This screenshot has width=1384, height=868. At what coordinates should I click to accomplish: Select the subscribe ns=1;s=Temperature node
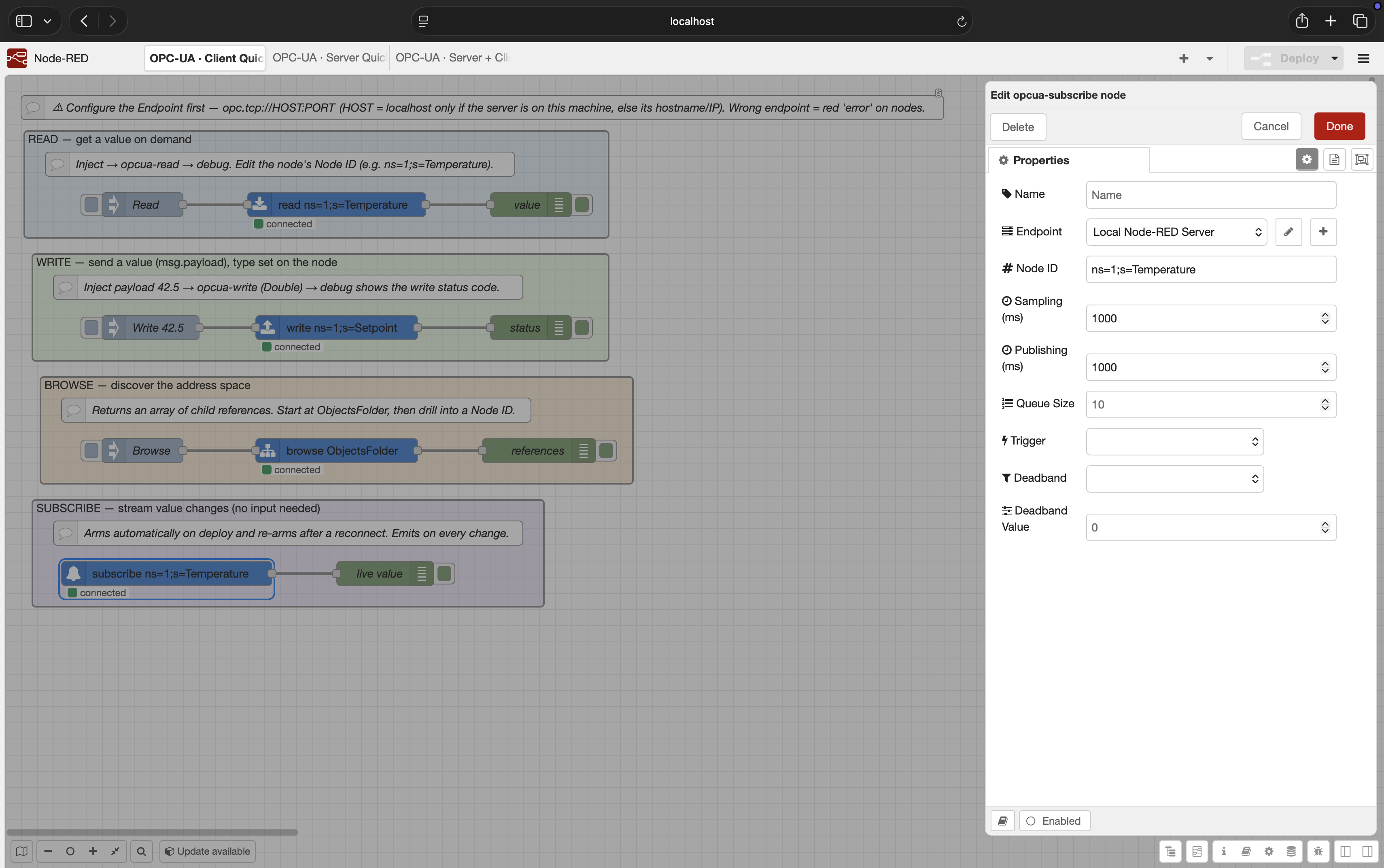(167, 574)
